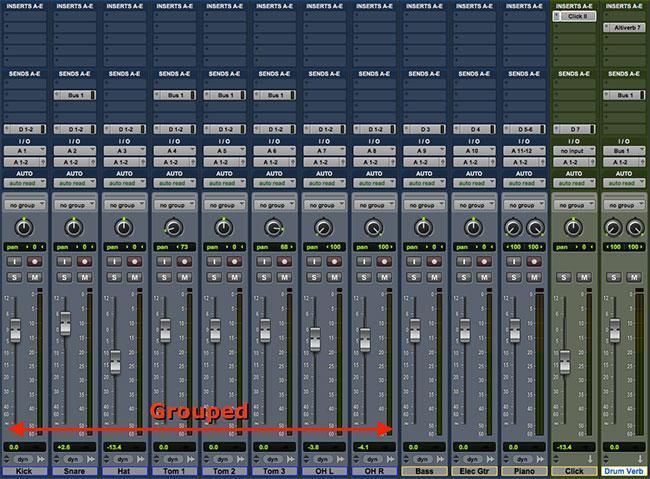Solo the Kick track
This screenshot has width=650, height=479.
pos(15,275)
